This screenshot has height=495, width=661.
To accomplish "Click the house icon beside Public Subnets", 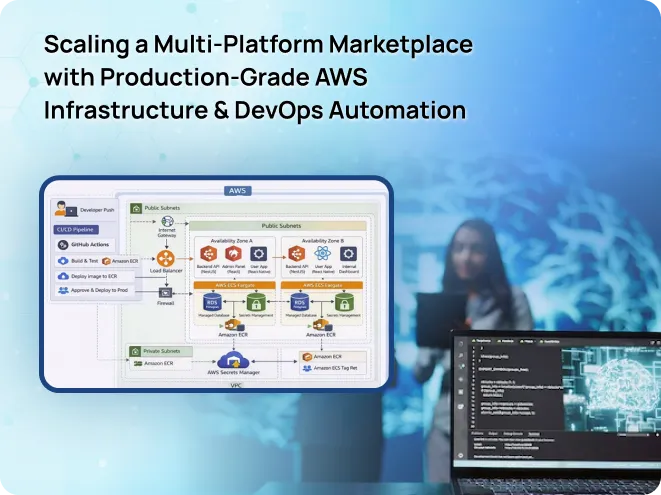I will click(x=136, y=208).
